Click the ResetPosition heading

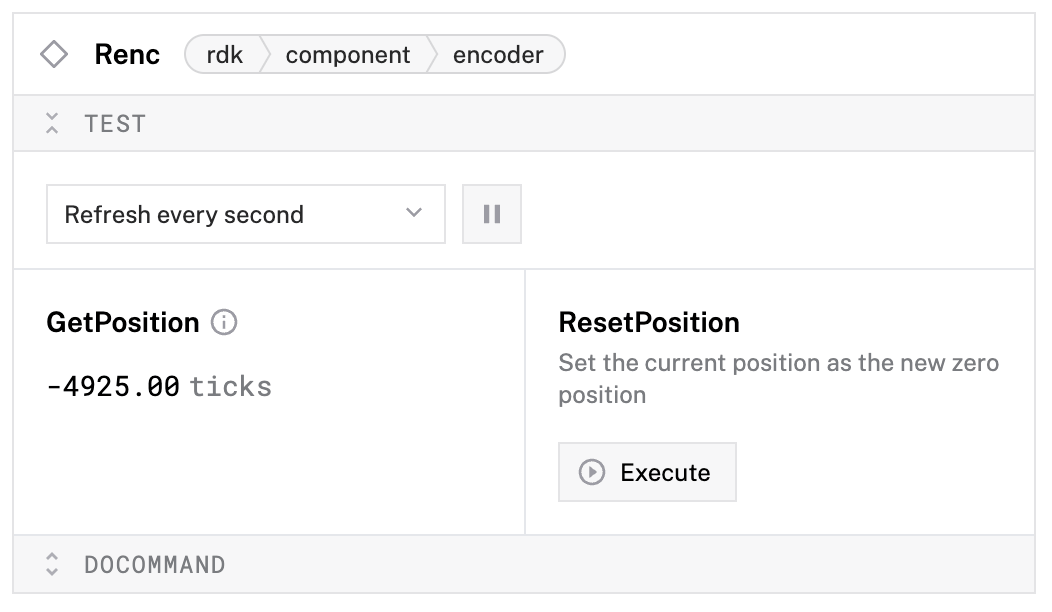tap(649, 323)
